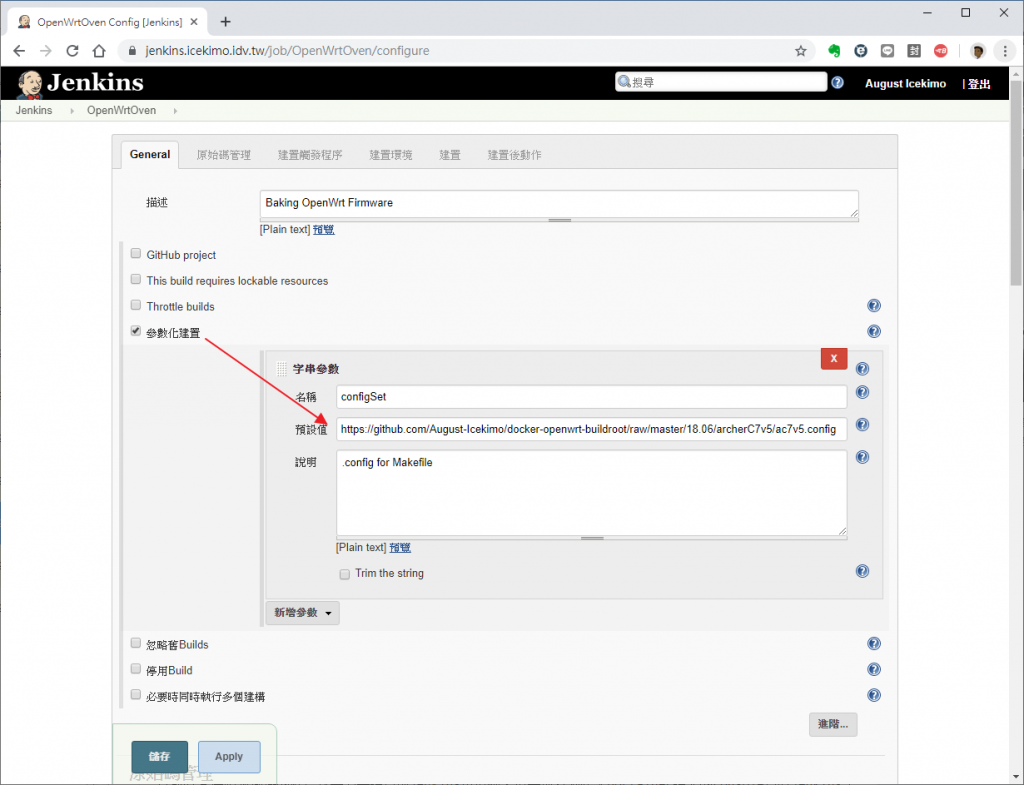Enable Throttle builds checkbox

[136, 305]
